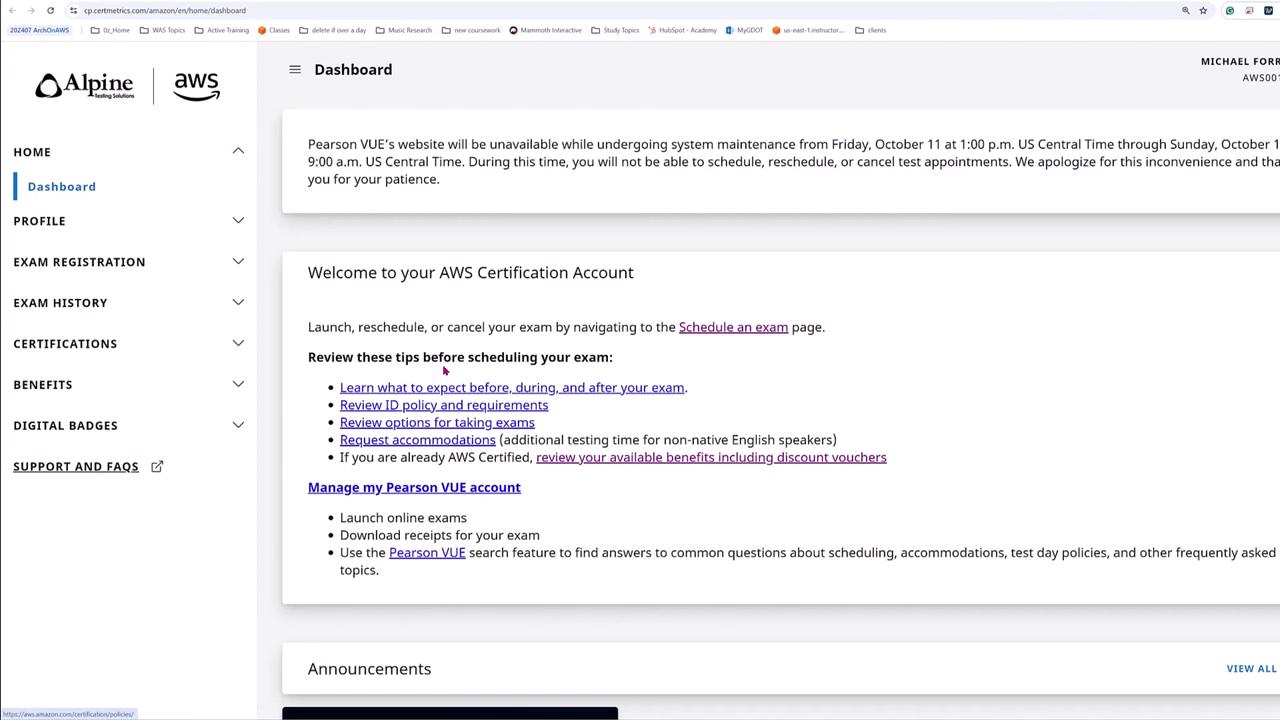The image size is (1280, 720).
Task: Expand the CERTIFICATIONS chevron
Action: (238, 343)
